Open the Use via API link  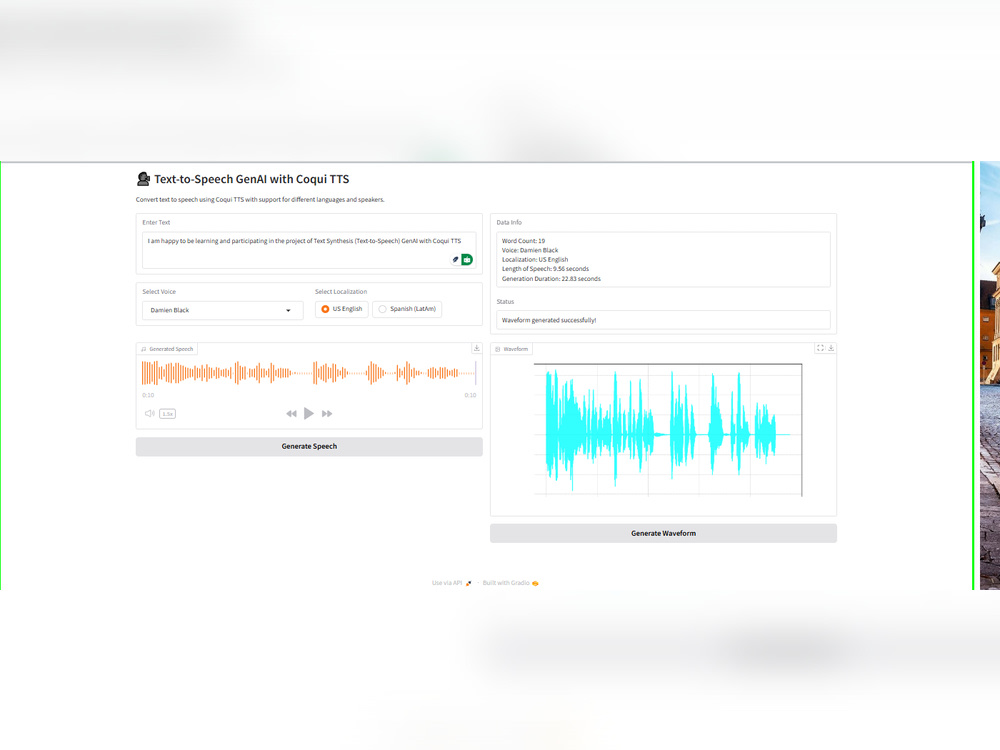tap(452, 583)
